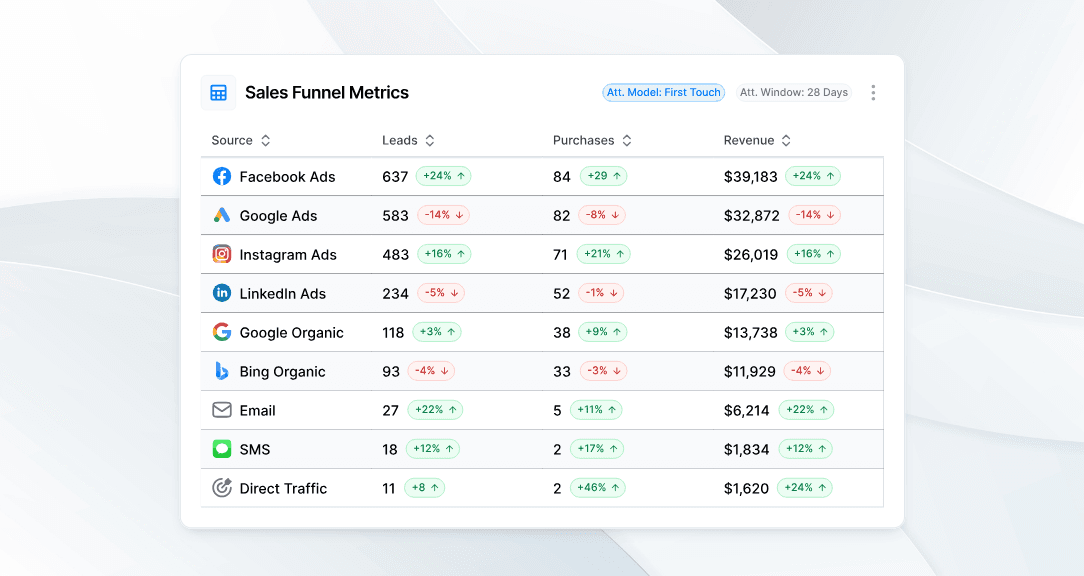Click Facebook Ads purchases +29 badge

tap(604, 176)
